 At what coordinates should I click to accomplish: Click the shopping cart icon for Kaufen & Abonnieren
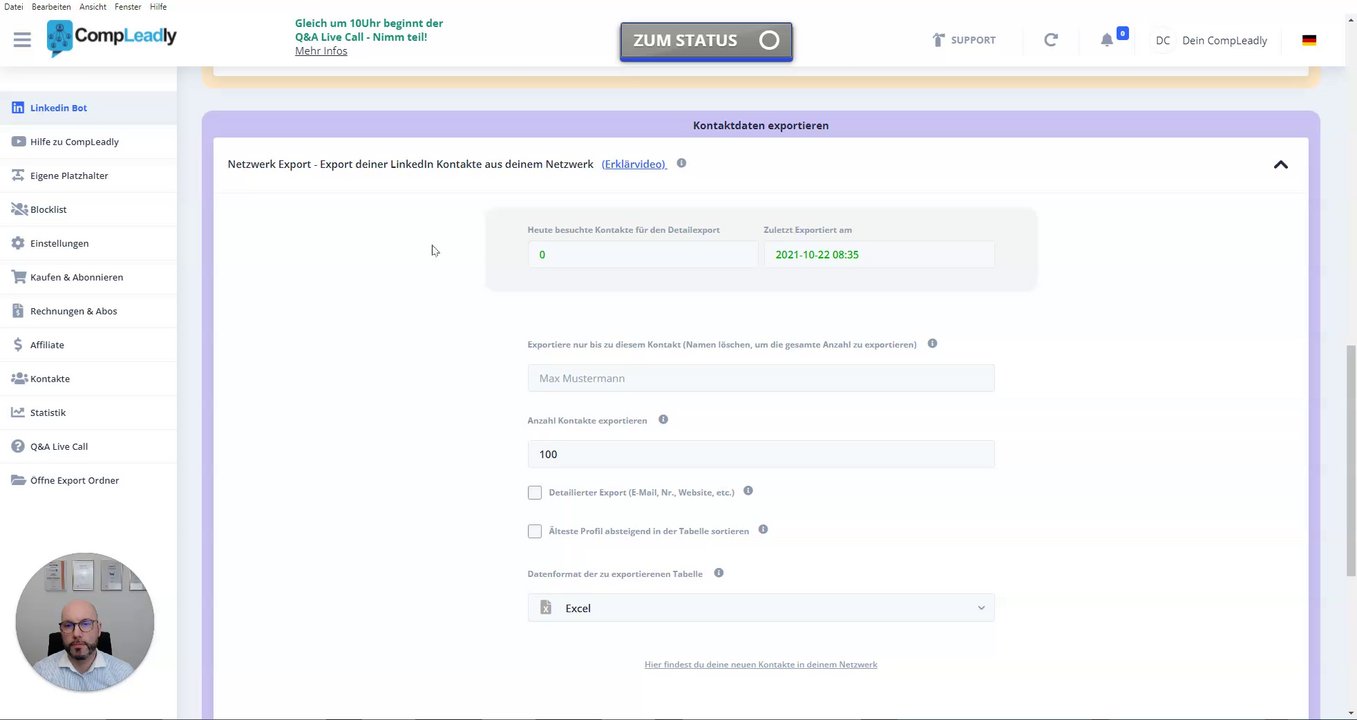pos(18,277)
